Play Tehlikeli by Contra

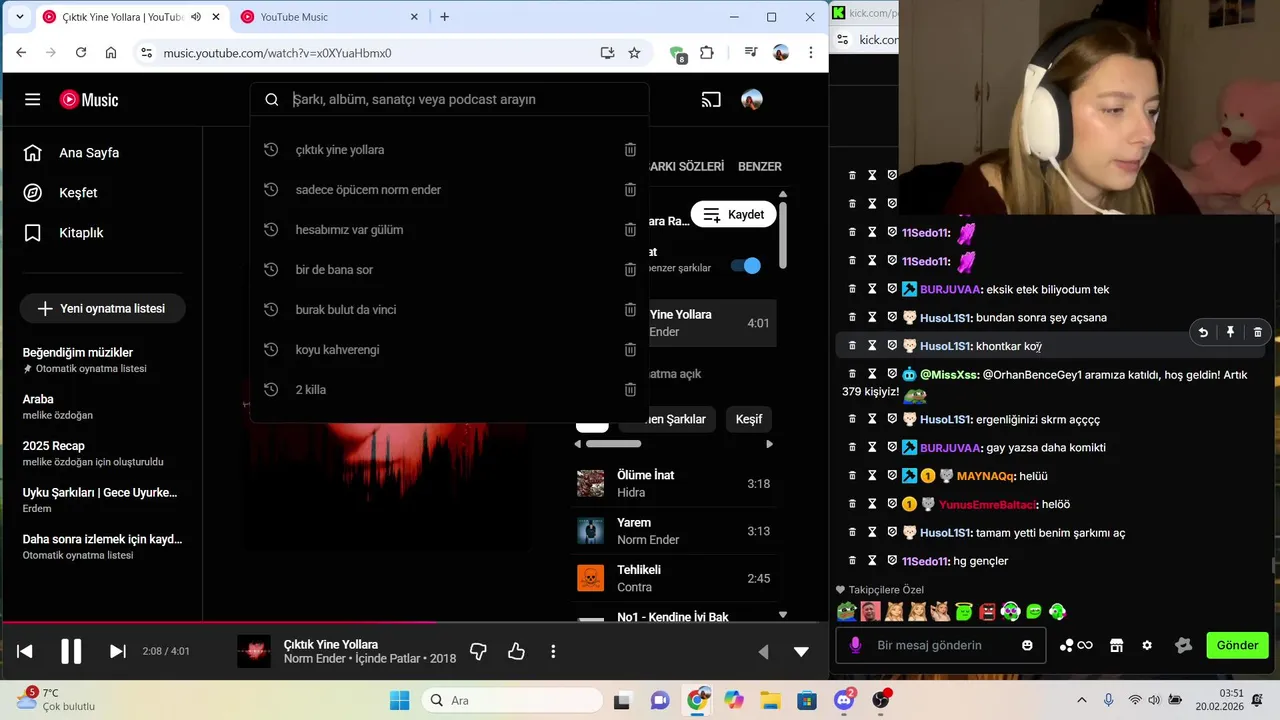[676, 578]
